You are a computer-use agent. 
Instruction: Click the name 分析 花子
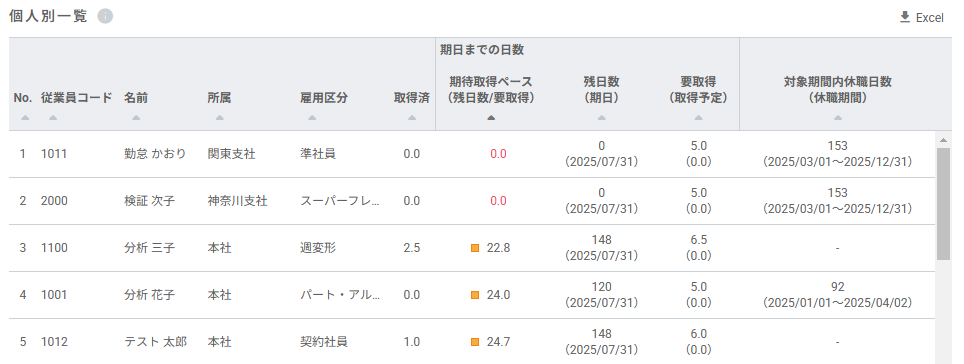click(x=149, y=295)
